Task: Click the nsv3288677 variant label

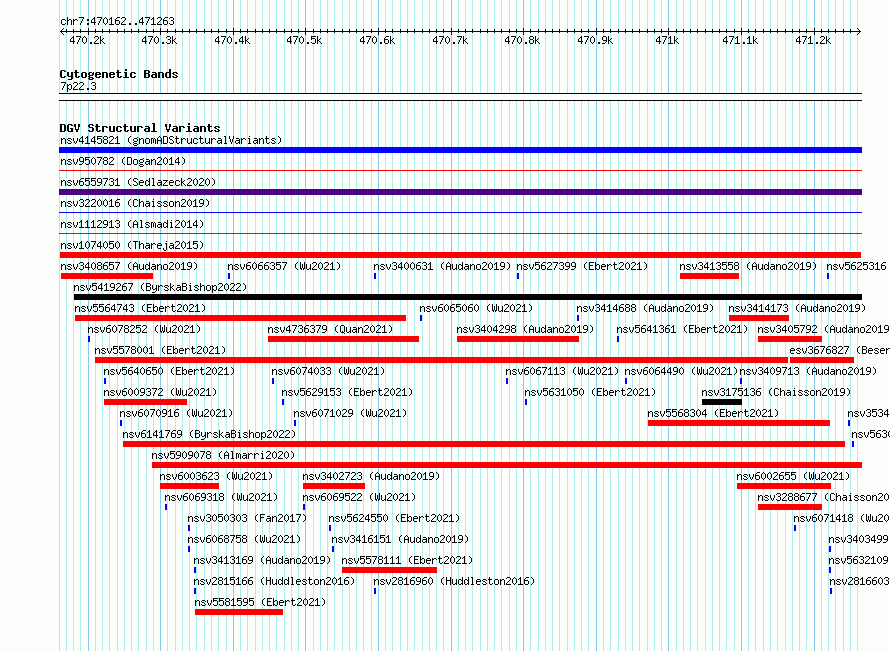Action: click(823, 497)
